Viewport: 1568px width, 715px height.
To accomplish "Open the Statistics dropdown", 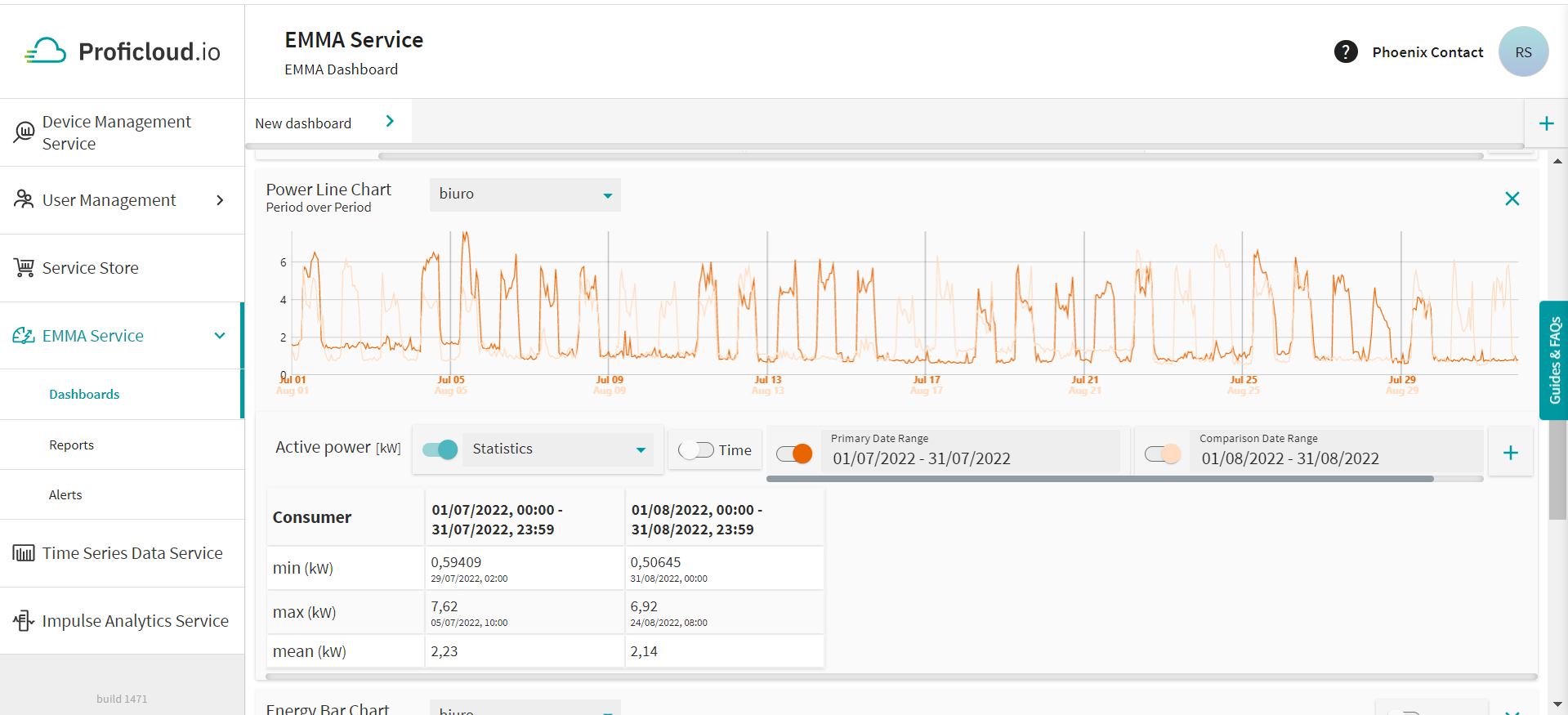I will point(558,449).
